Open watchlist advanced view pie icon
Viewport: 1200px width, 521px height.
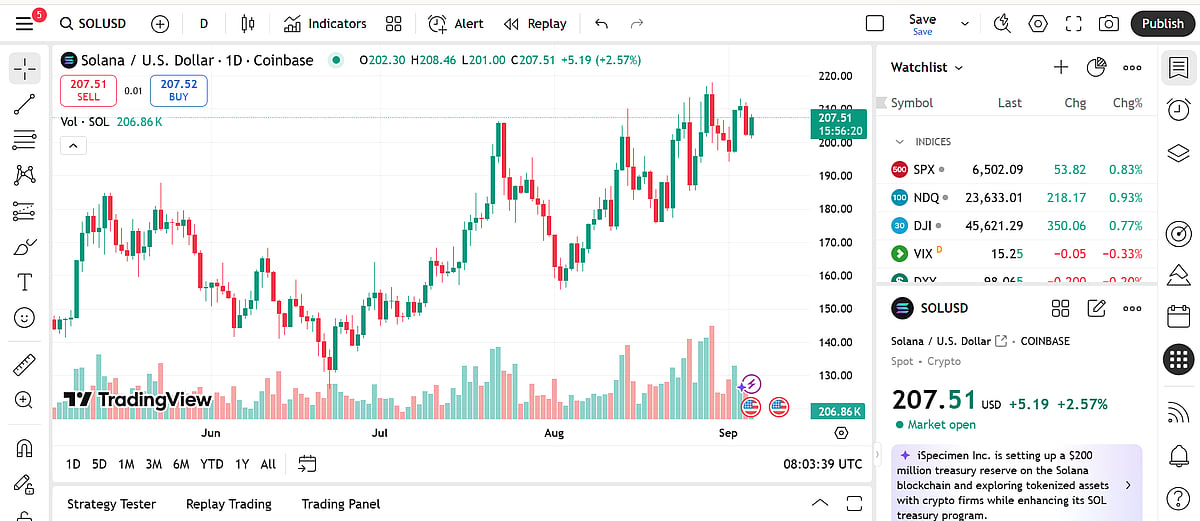pos(1096,67)
